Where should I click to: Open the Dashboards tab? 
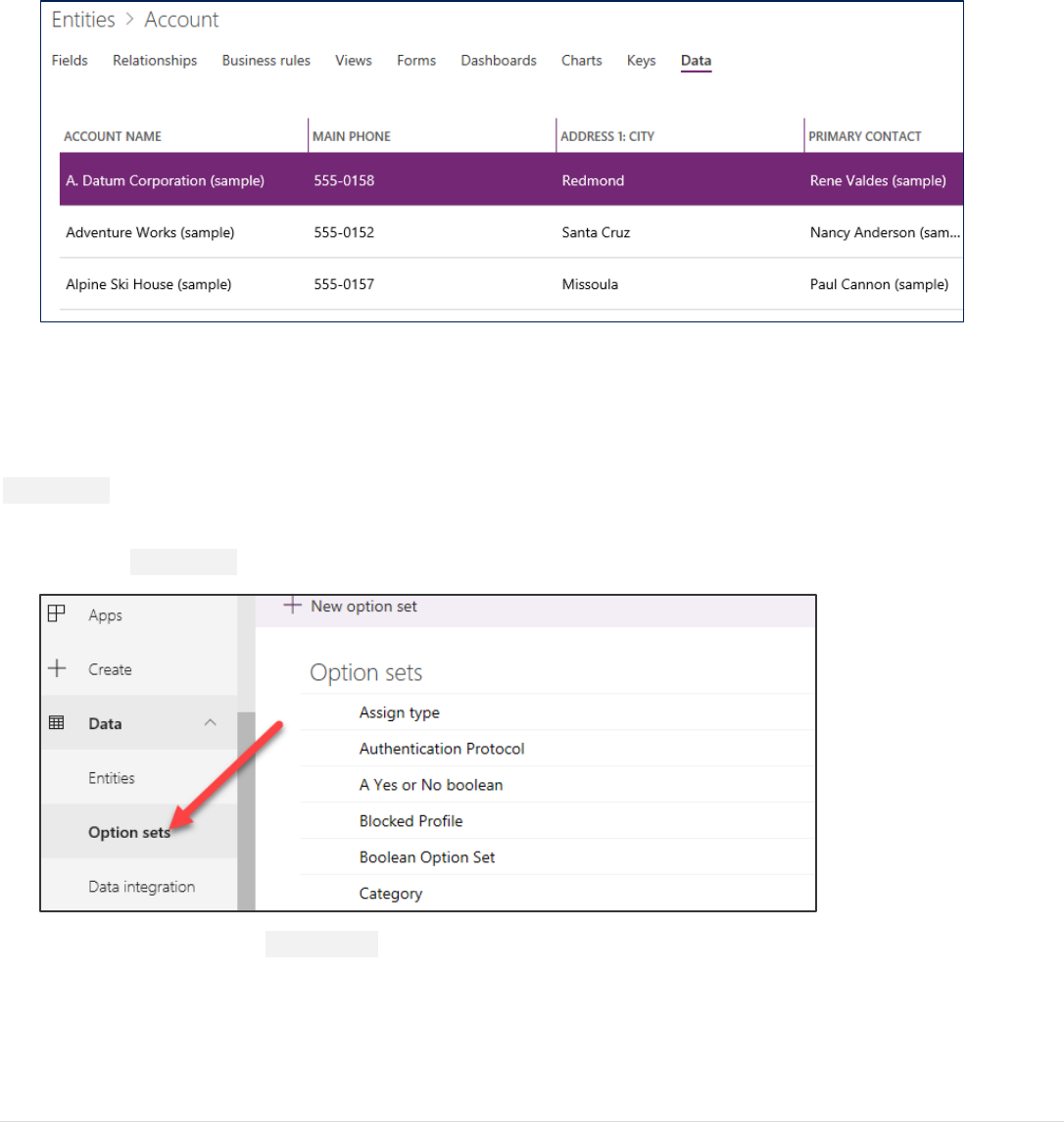click(499, 61)
